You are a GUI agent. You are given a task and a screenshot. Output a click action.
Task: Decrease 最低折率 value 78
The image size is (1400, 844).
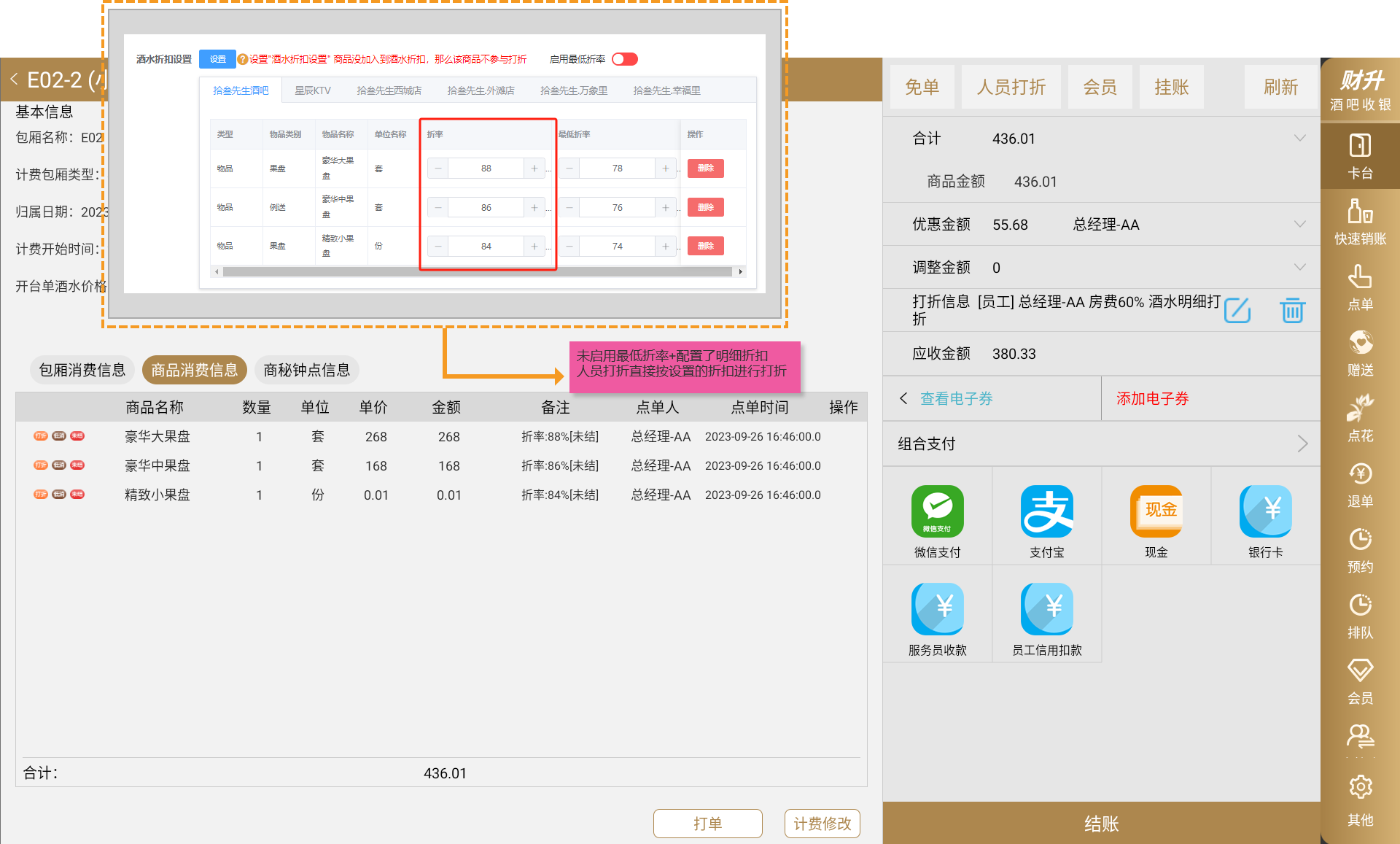point(569,169)
